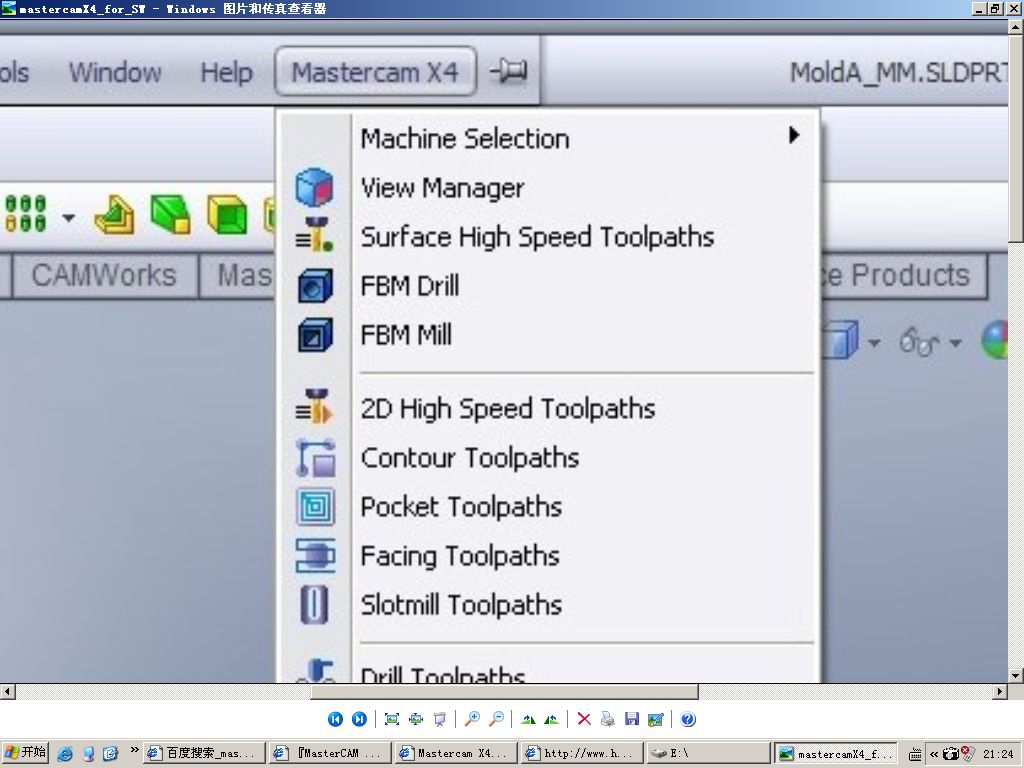1024x768 pixels.
Task: Click the Pocket Toolpaths icon
Action: tap(315, 507)
